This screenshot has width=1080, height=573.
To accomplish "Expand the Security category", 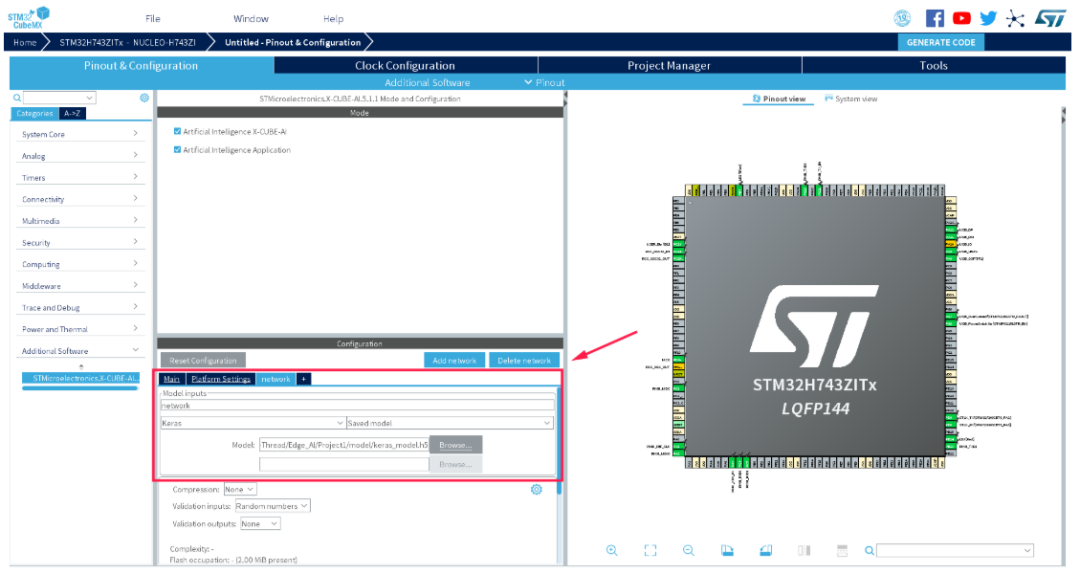I will [79, 242].
